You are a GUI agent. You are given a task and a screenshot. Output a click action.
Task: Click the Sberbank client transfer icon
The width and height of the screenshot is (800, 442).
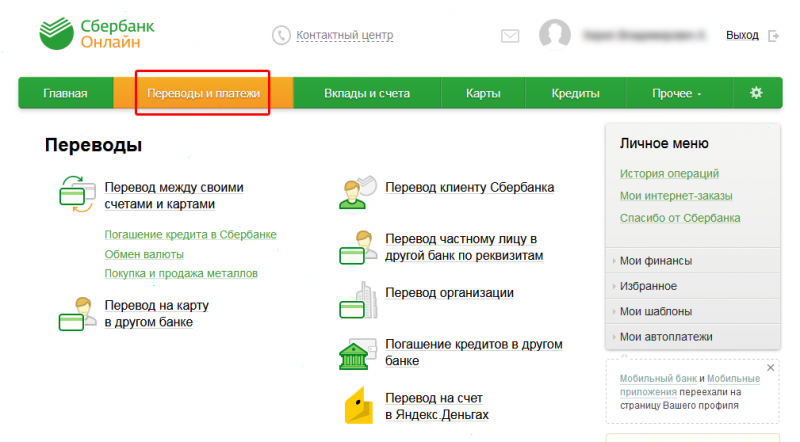(358, 192)
